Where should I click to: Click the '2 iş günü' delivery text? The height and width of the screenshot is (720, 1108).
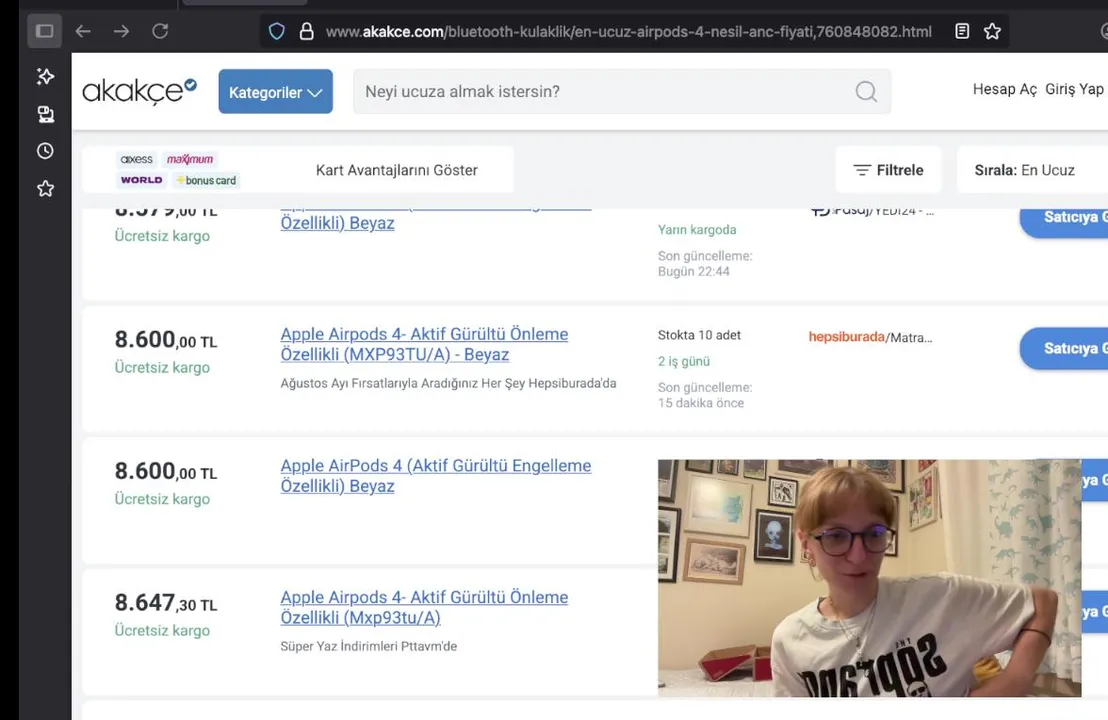(x=683, y=361)
